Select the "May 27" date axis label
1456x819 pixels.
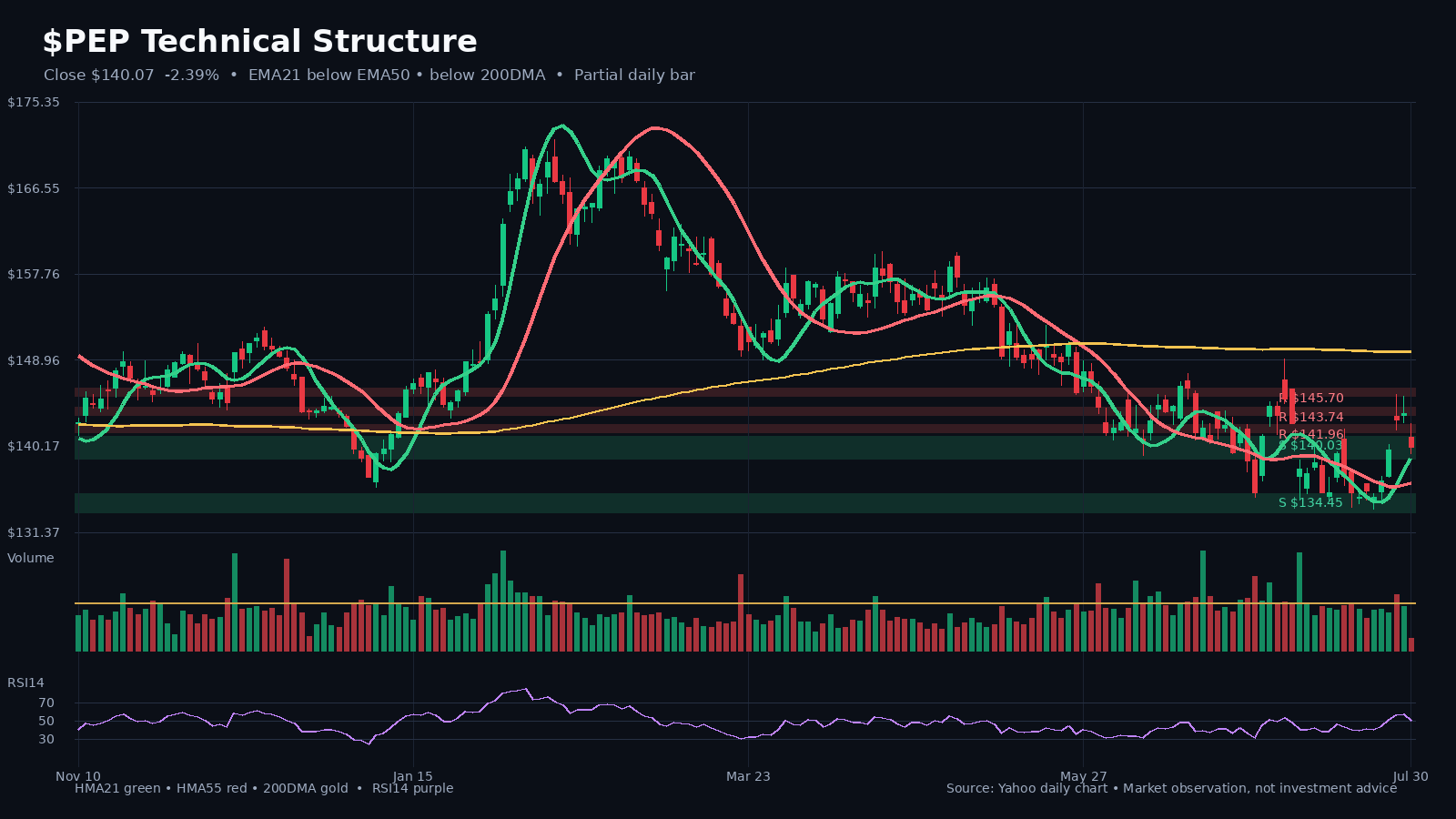tap(1084, 776)
